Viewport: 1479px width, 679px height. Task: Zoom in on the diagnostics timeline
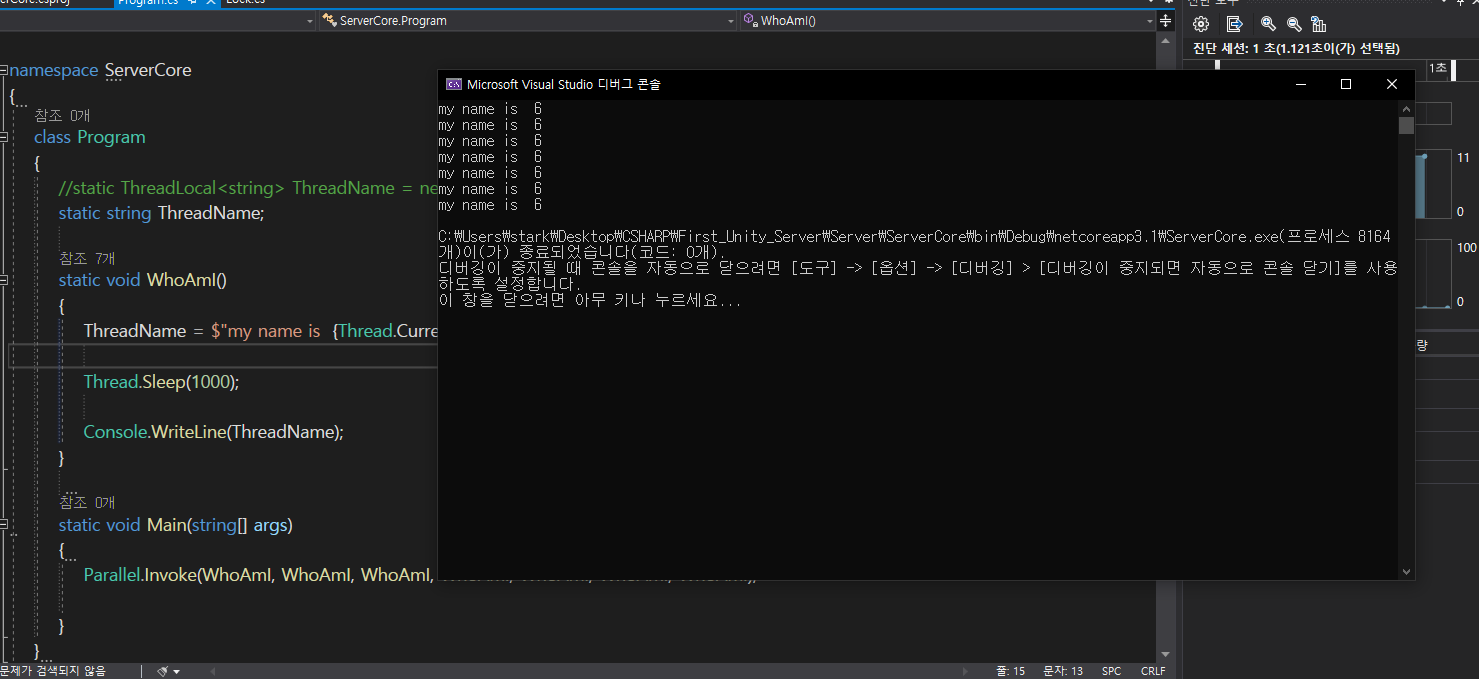1268,24
